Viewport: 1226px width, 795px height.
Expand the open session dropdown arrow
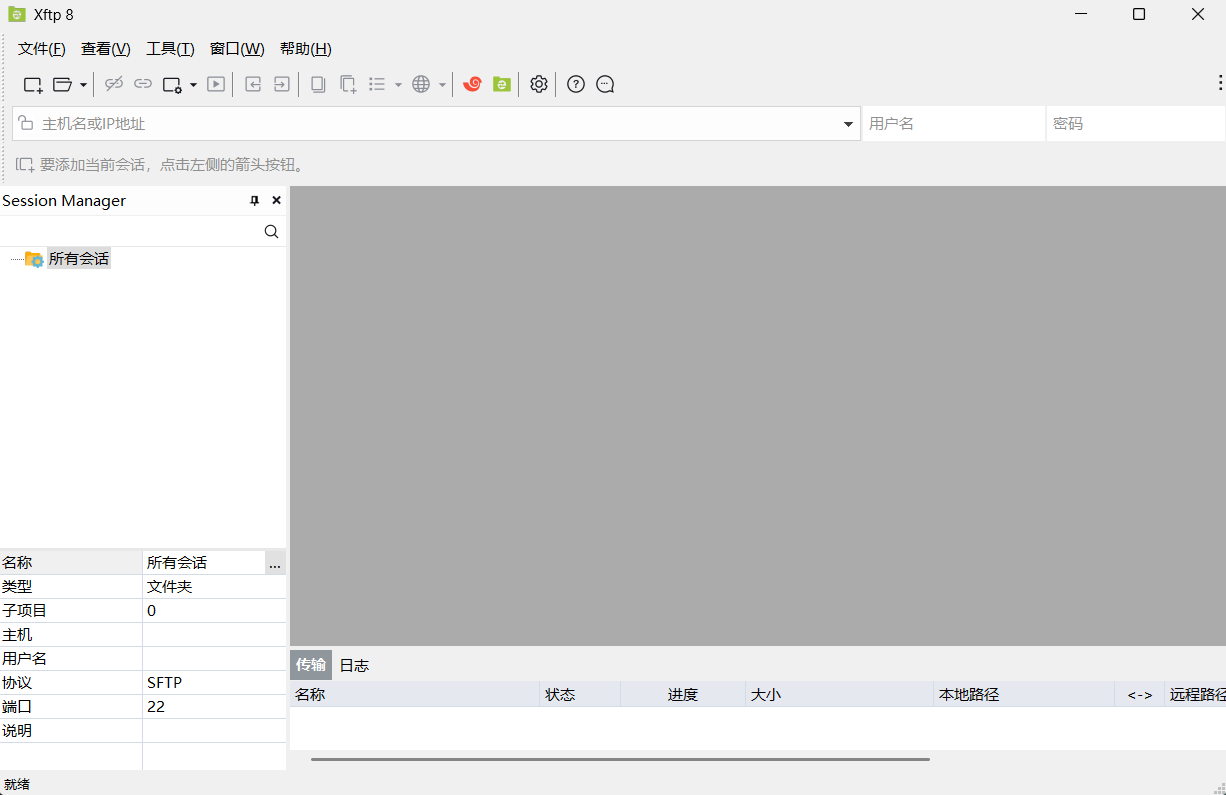coord(83,85)
